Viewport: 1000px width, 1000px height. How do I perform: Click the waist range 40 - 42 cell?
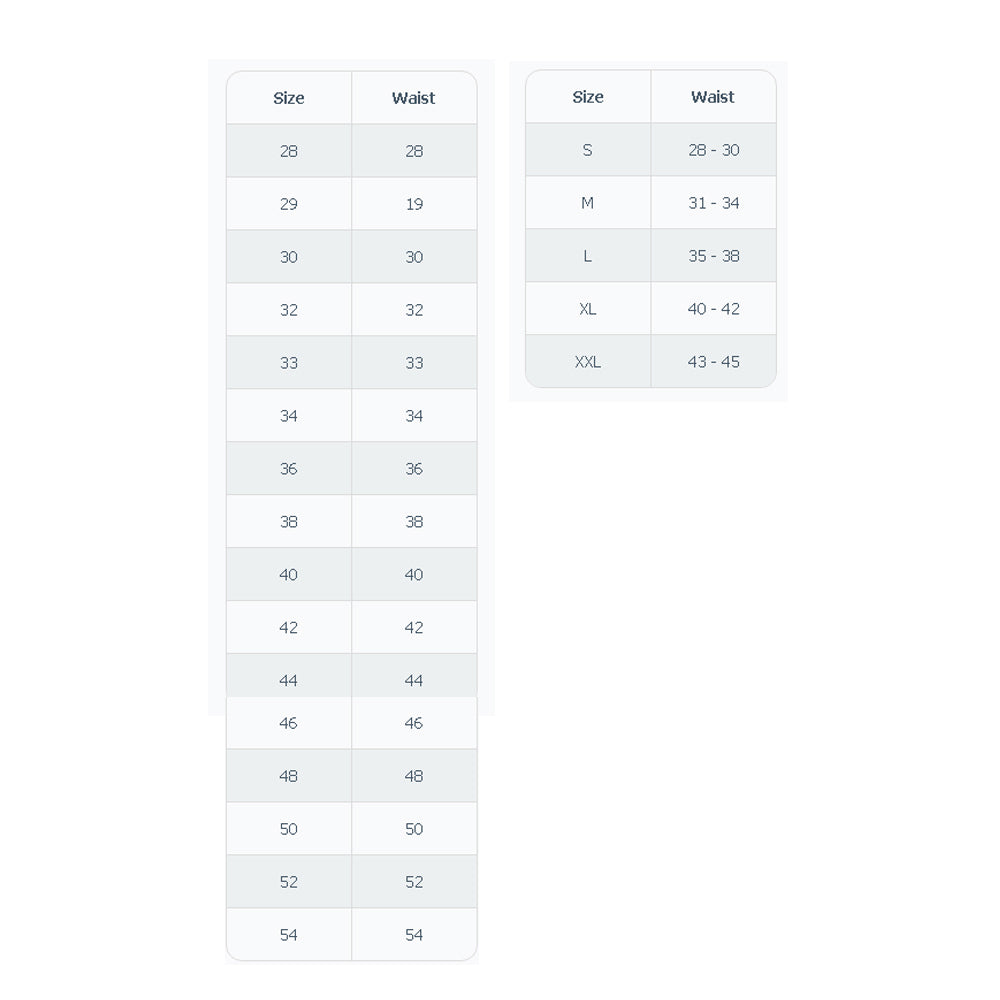pos(713,309)
